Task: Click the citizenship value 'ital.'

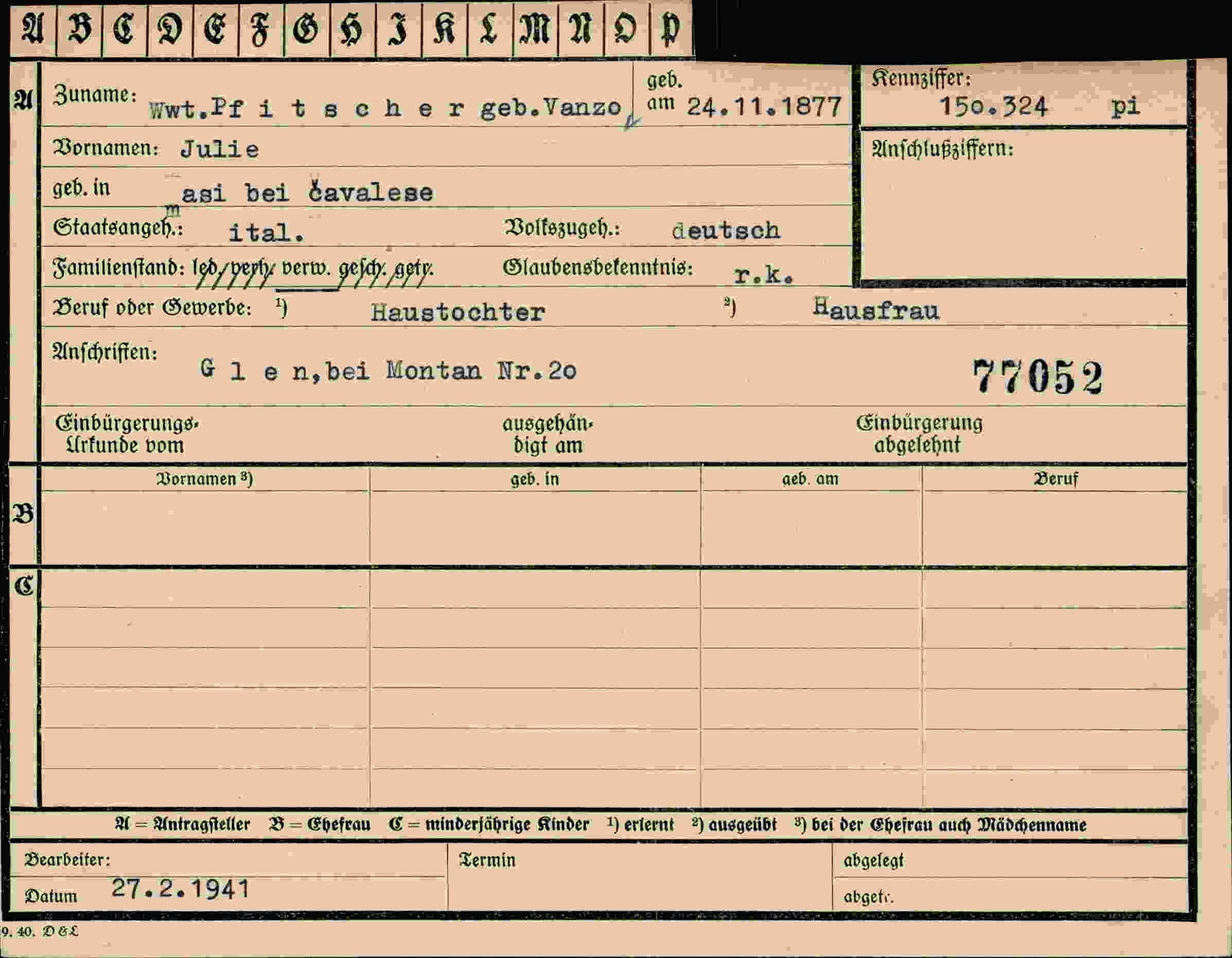Action: tap(266, 233)
